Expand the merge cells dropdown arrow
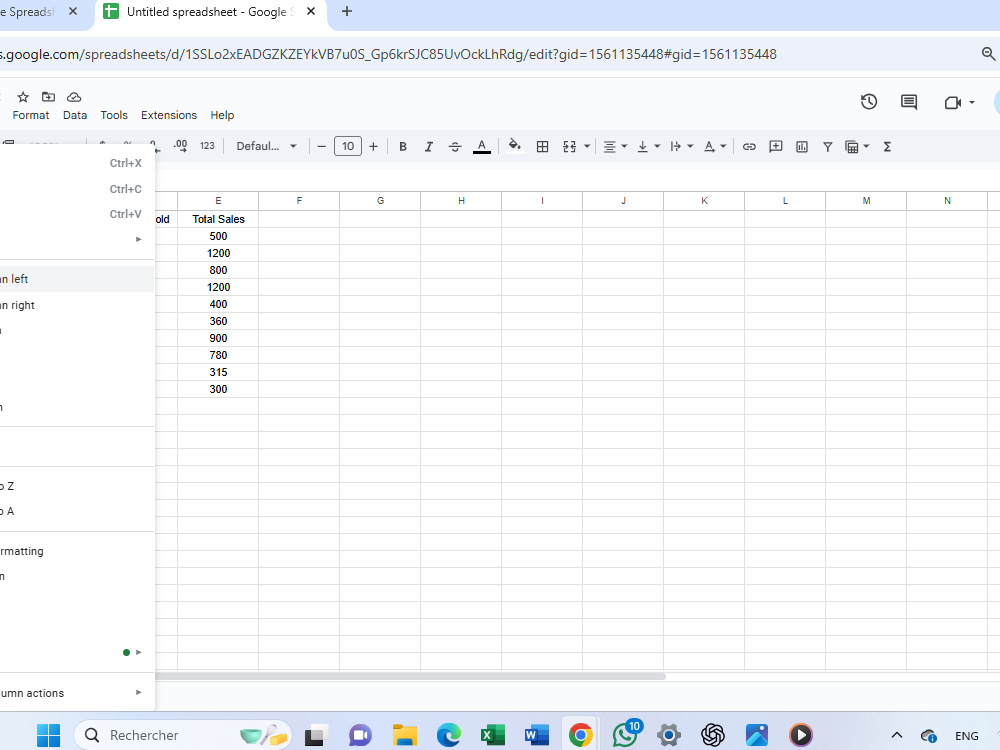This screenshot has width=1000, height=750. [x=587, y=147]
